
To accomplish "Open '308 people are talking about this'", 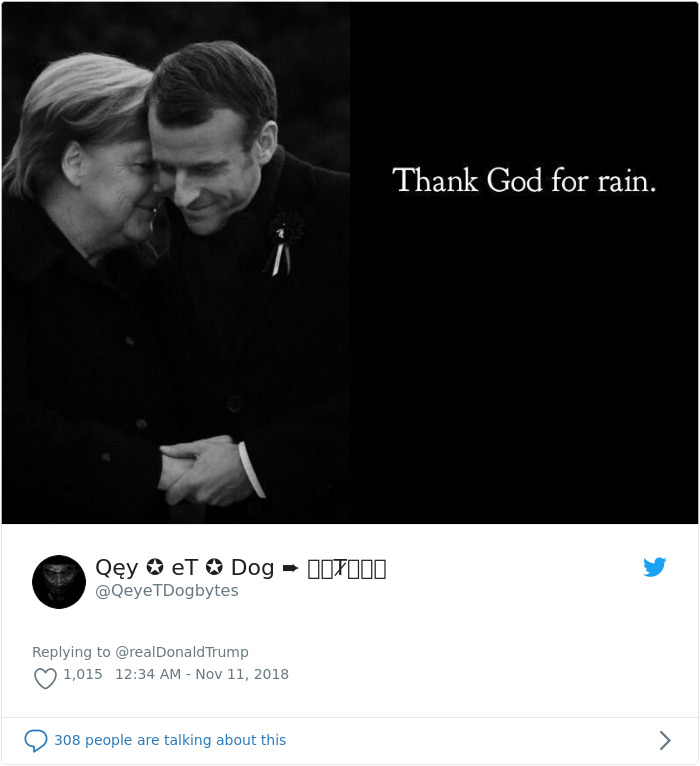I will pyautogui.click(x=170, y=741).
